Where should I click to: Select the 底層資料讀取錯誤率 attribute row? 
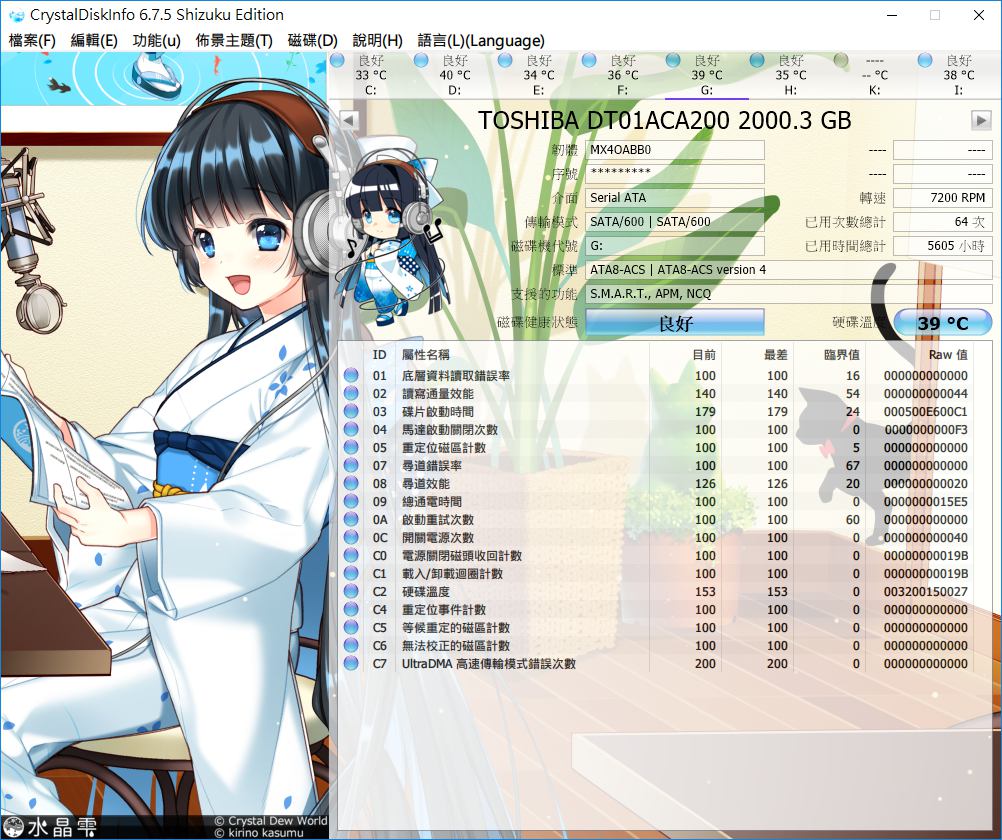point(656,376)
